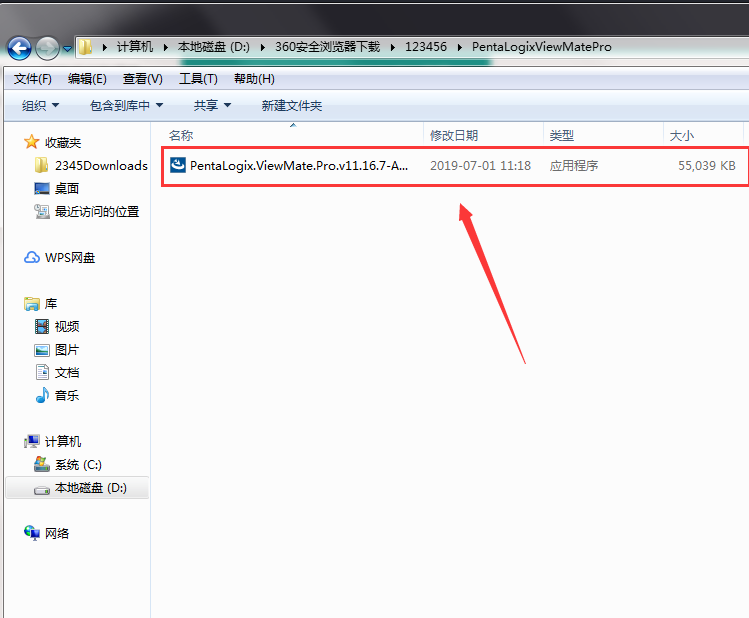Open the 图片 library
Image resolution: width=749 pixels, height=618 pixels.
click(67, 350)
